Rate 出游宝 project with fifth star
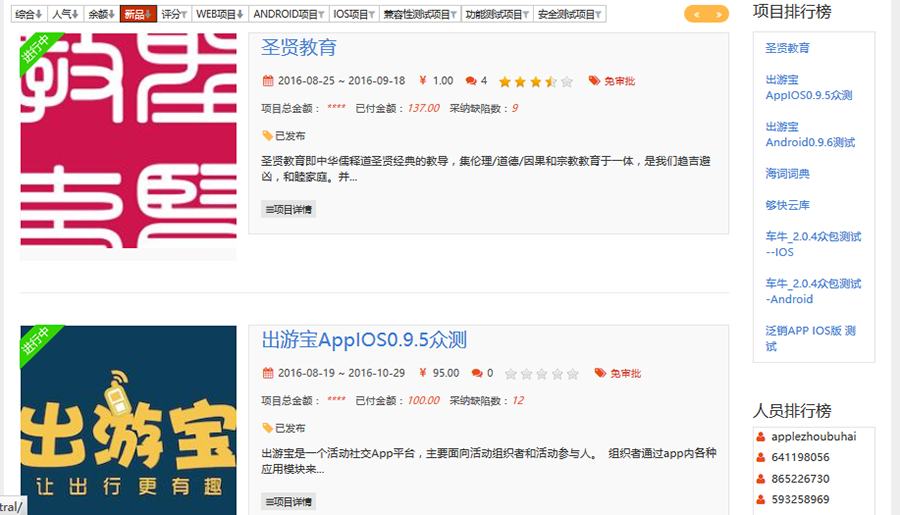 point(573,374)
